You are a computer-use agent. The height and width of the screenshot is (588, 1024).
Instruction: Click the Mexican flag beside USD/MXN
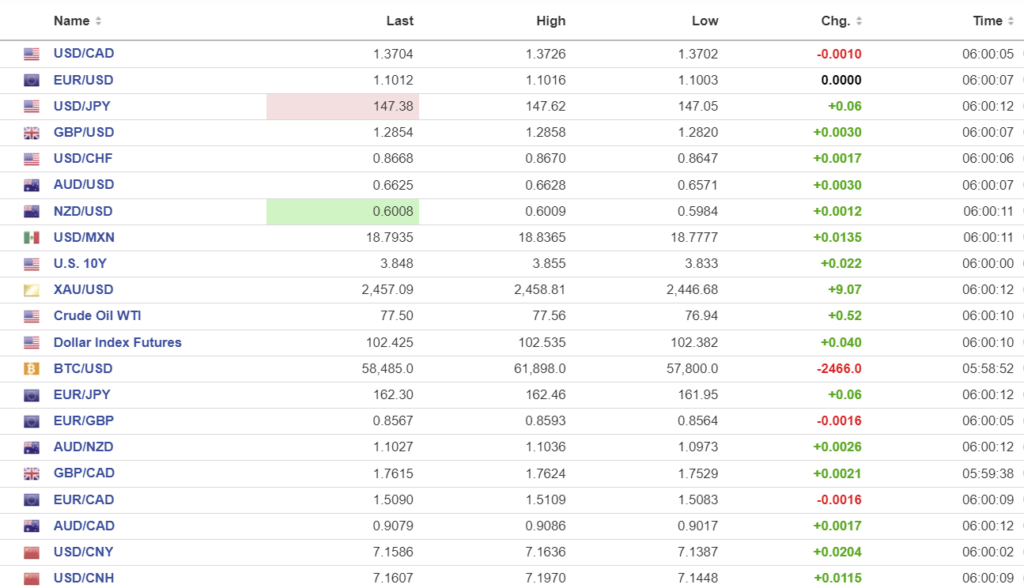tap(32, 238)
